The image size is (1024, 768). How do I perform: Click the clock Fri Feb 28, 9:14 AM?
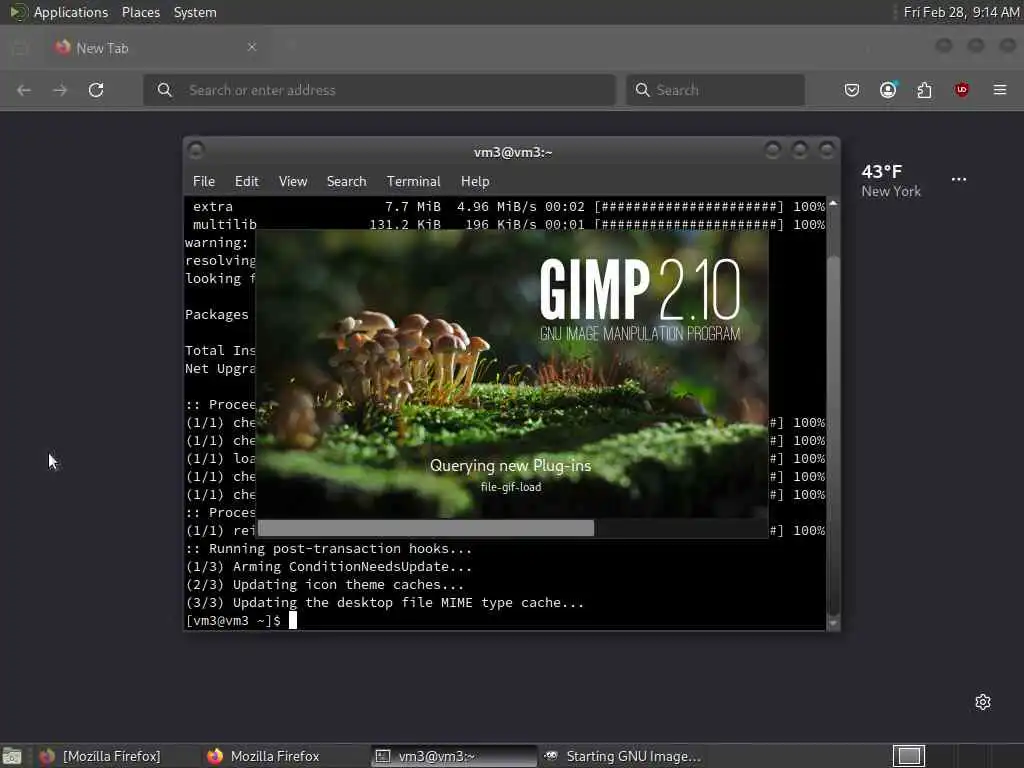point(961,12)
